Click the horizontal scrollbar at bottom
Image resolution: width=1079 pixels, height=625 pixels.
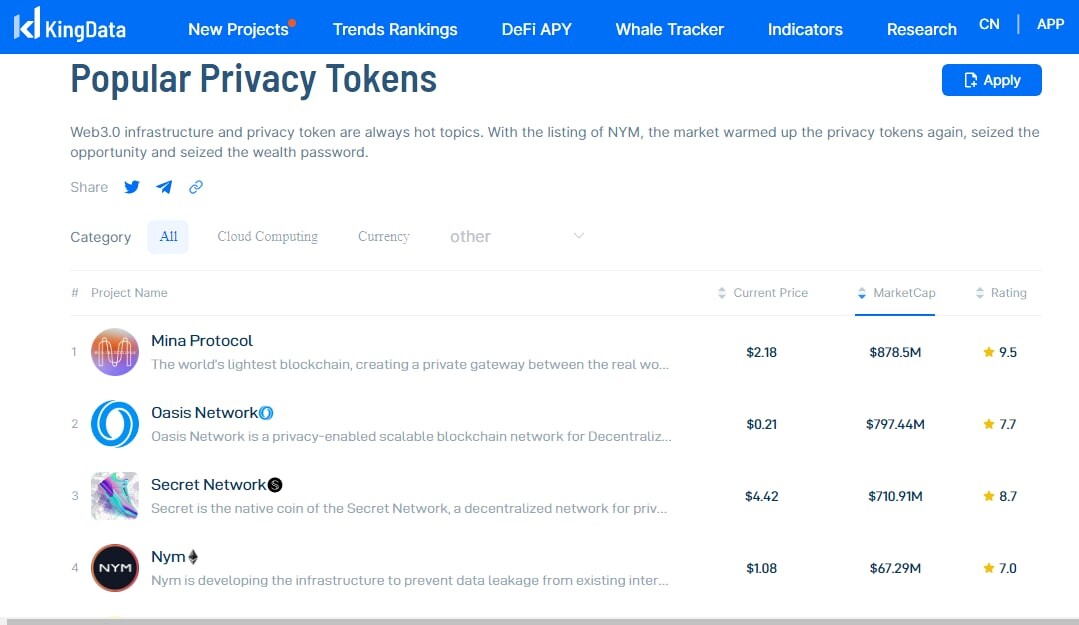540,622
